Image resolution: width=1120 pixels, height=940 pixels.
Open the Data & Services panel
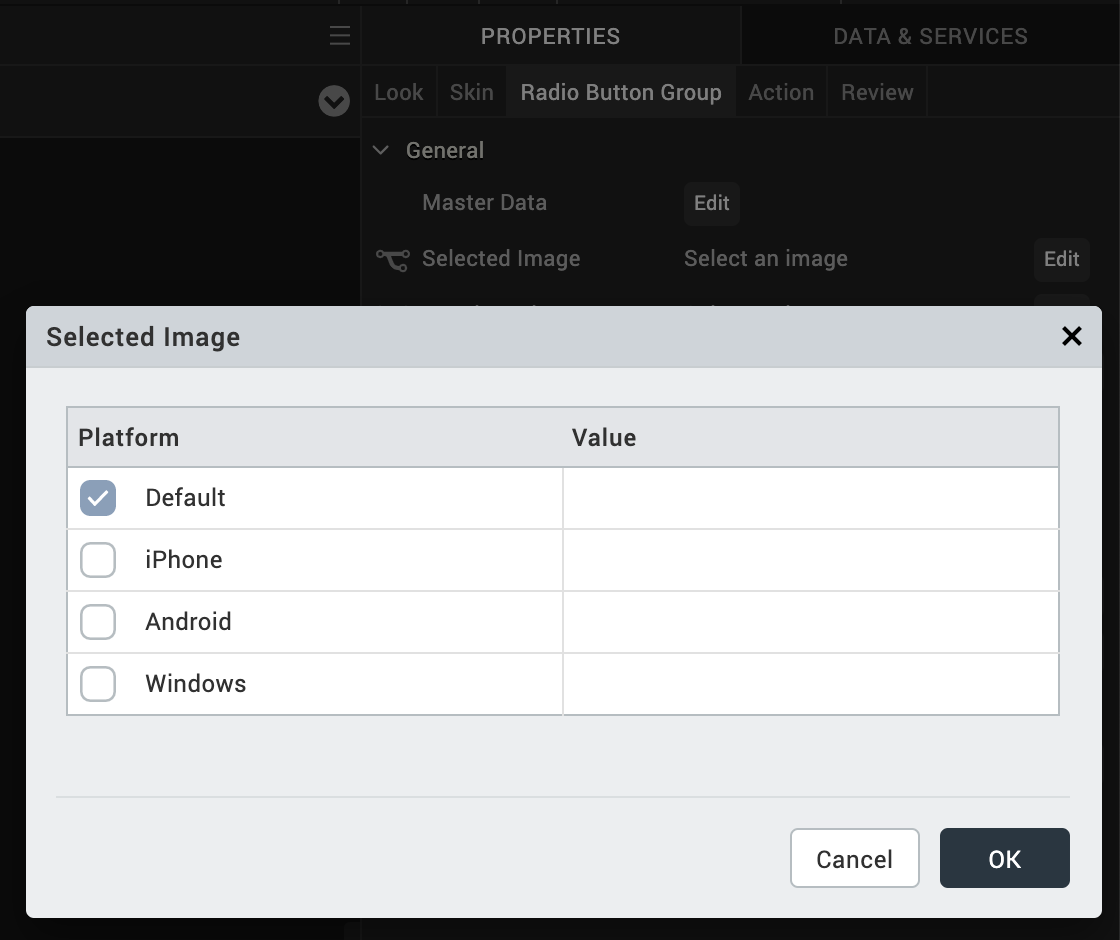pyautogui.click(x=930, y=37)
